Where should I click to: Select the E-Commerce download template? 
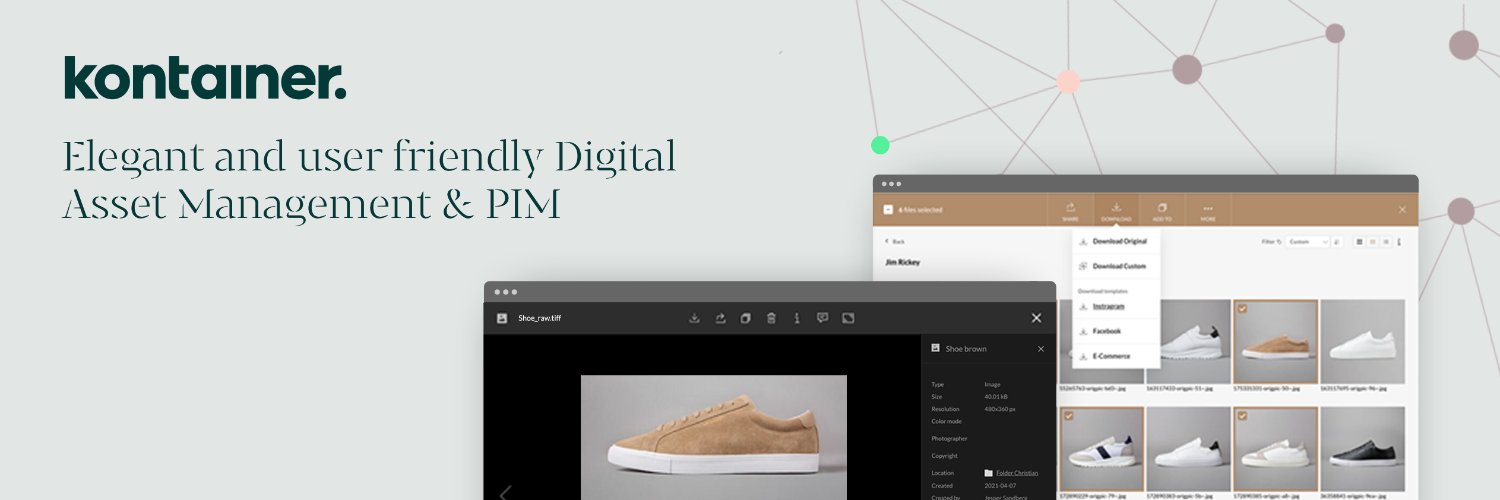tap(1116, 356)
